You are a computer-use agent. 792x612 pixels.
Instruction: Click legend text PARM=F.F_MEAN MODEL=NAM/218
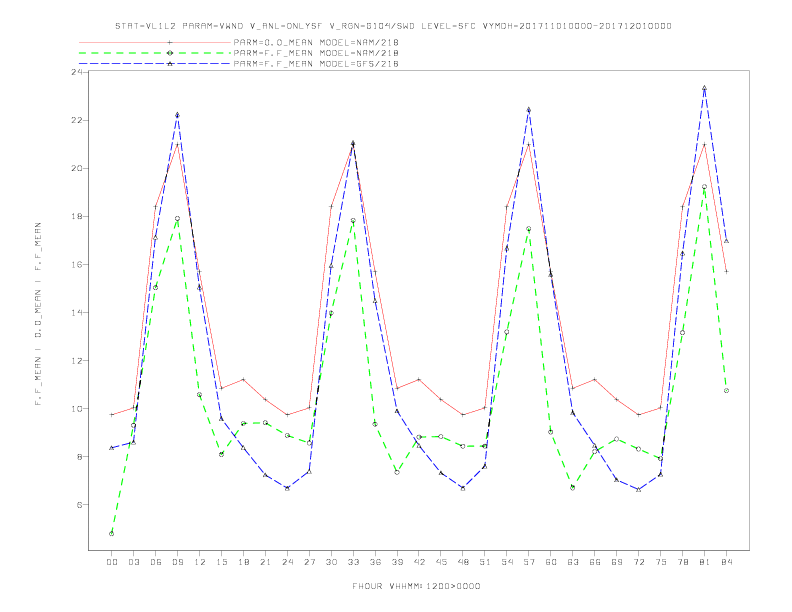tap(316, 53)
